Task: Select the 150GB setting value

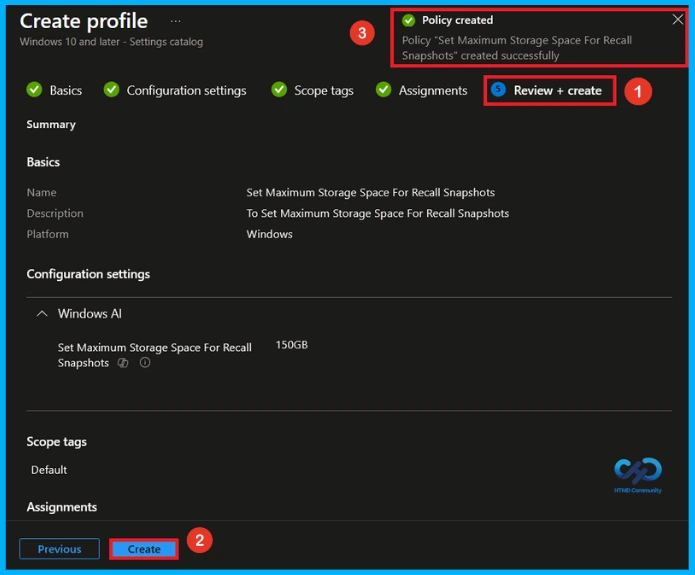Action: pos(292,345)
